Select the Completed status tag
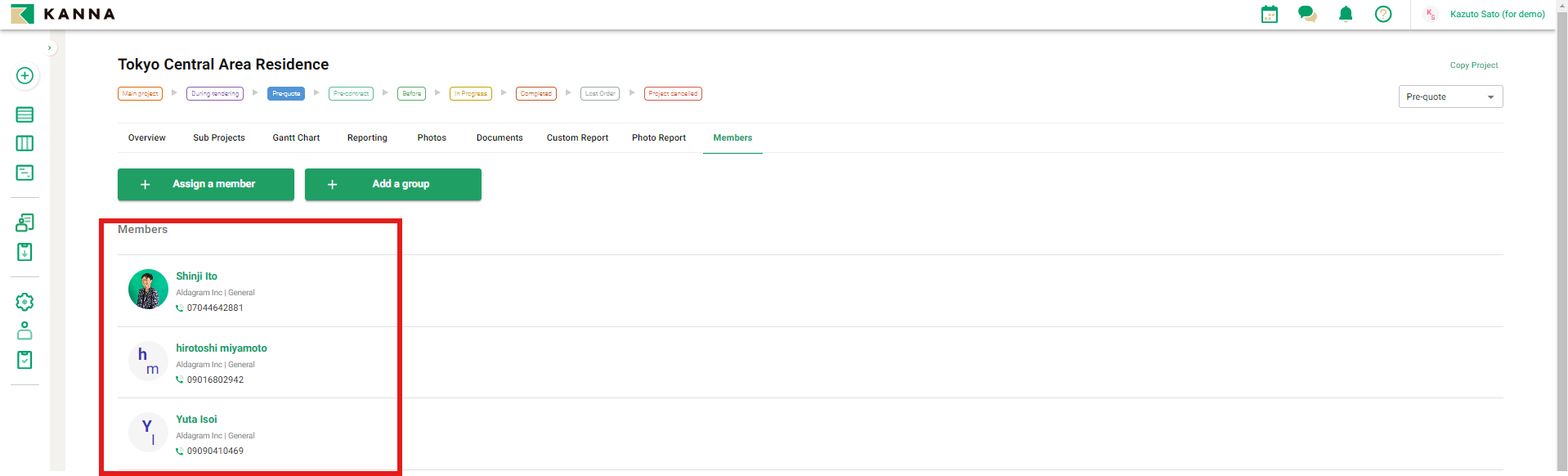 tap(535, 93)
